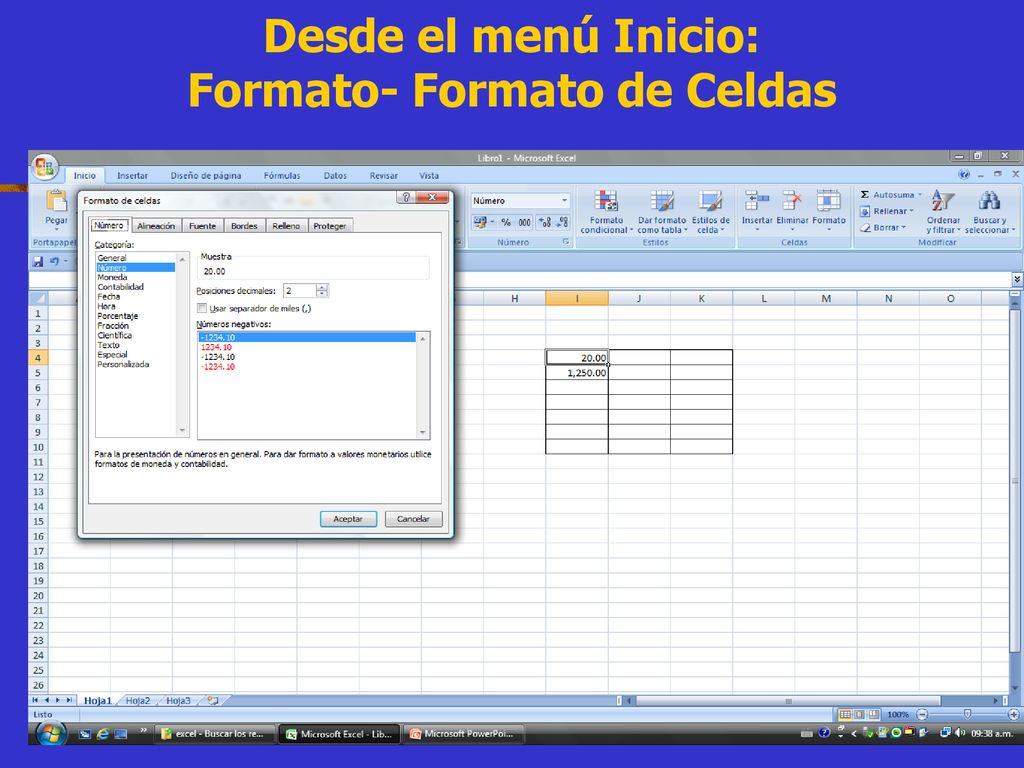Viewport: 1024px width, 768px height.
Task: Open the Insertar ribbon tab
Action: coord(132,175)
